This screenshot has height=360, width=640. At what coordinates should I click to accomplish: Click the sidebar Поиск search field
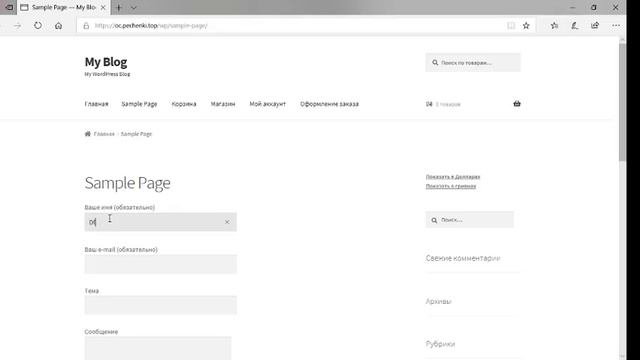(x=469, y=220)
